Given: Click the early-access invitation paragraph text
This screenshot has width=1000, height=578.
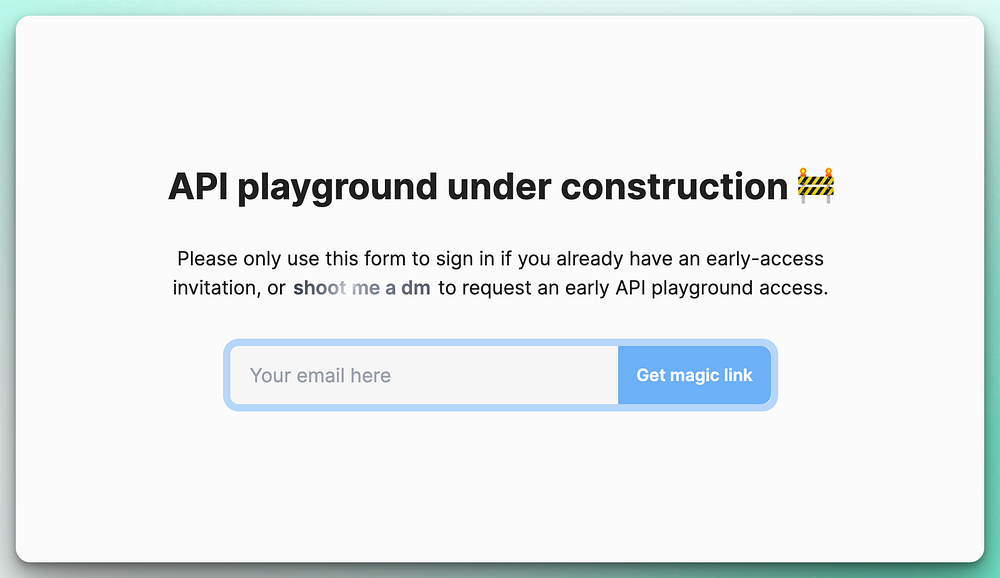Looking at the screenshot, I should tap(500, 259).
